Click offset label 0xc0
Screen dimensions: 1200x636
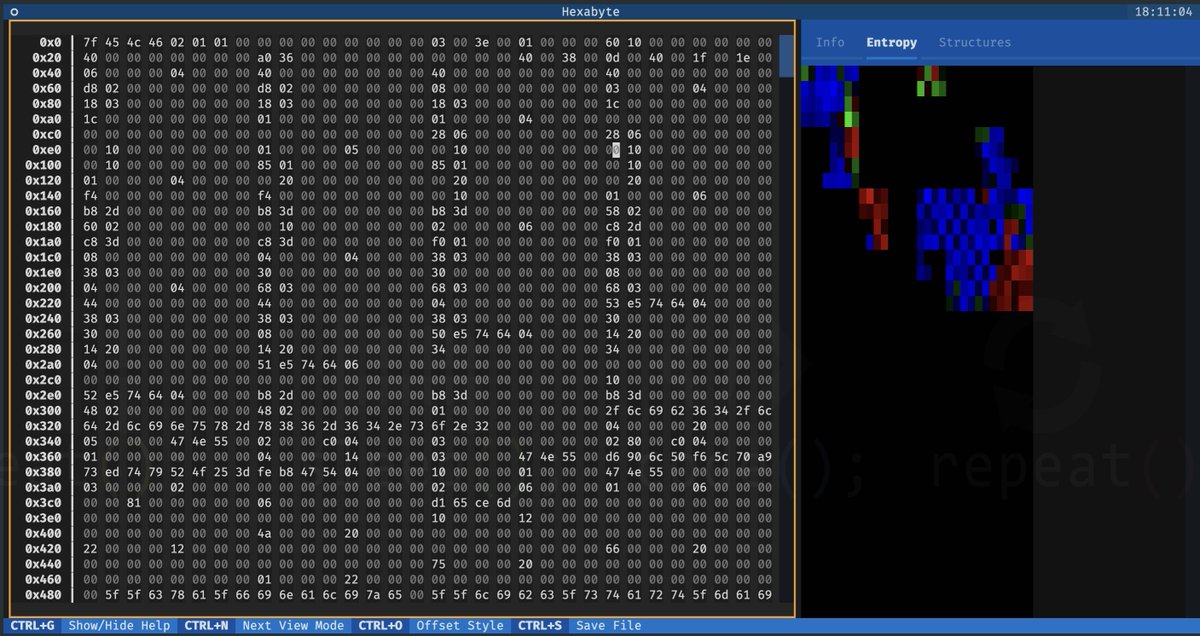pos(47,134)
